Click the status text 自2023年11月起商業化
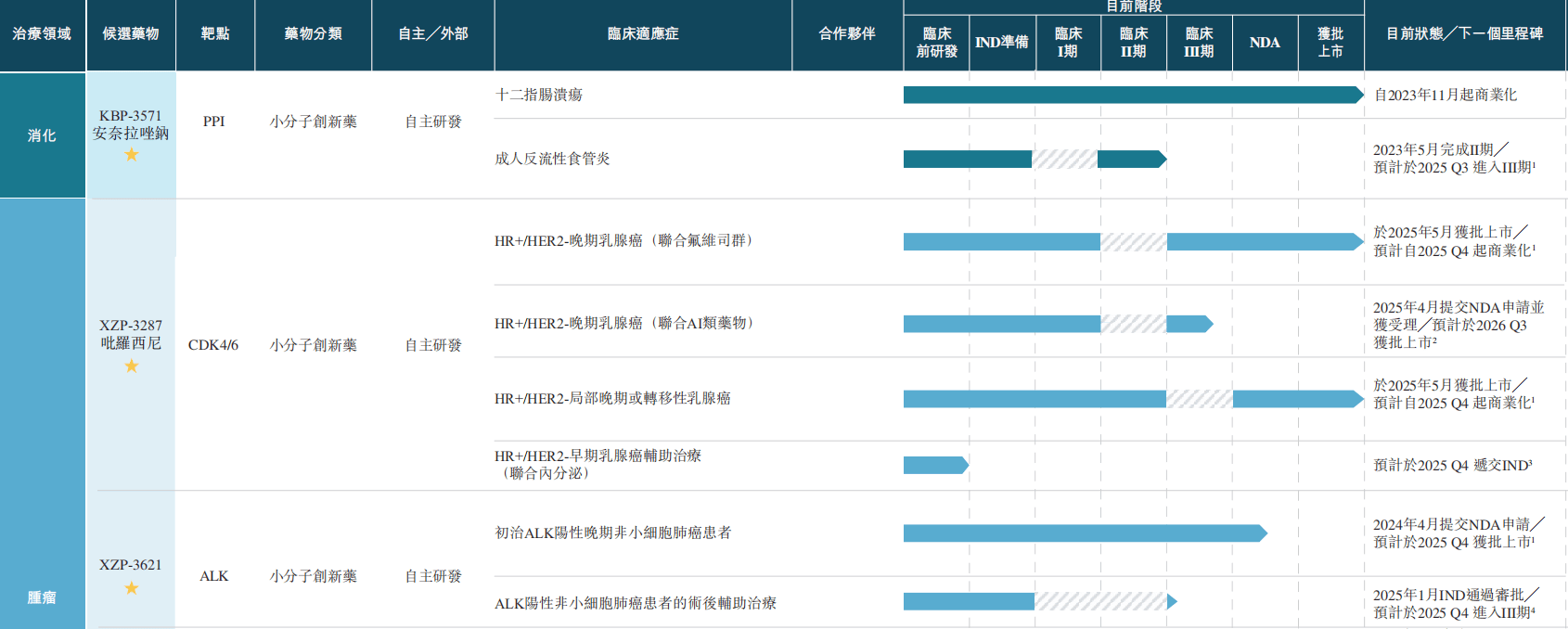This screenshot has height=629, width=1568. click(x=1445, y=96)
